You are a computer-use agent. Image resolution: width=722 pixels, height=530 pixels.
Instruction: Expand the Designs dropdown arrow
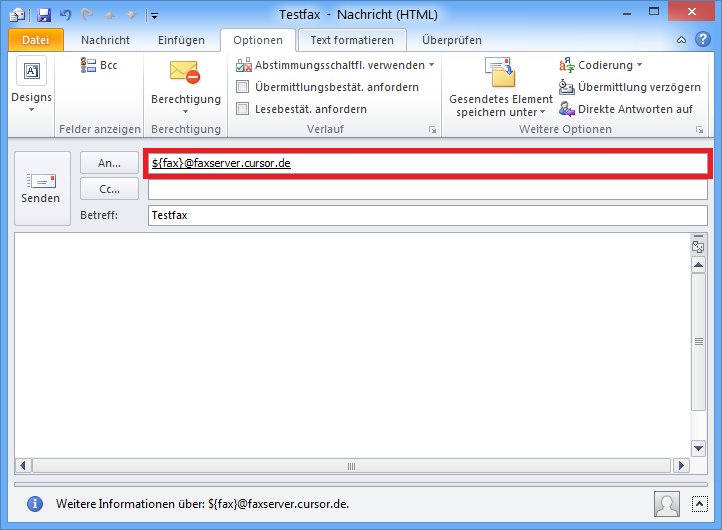tap(31, 110)
